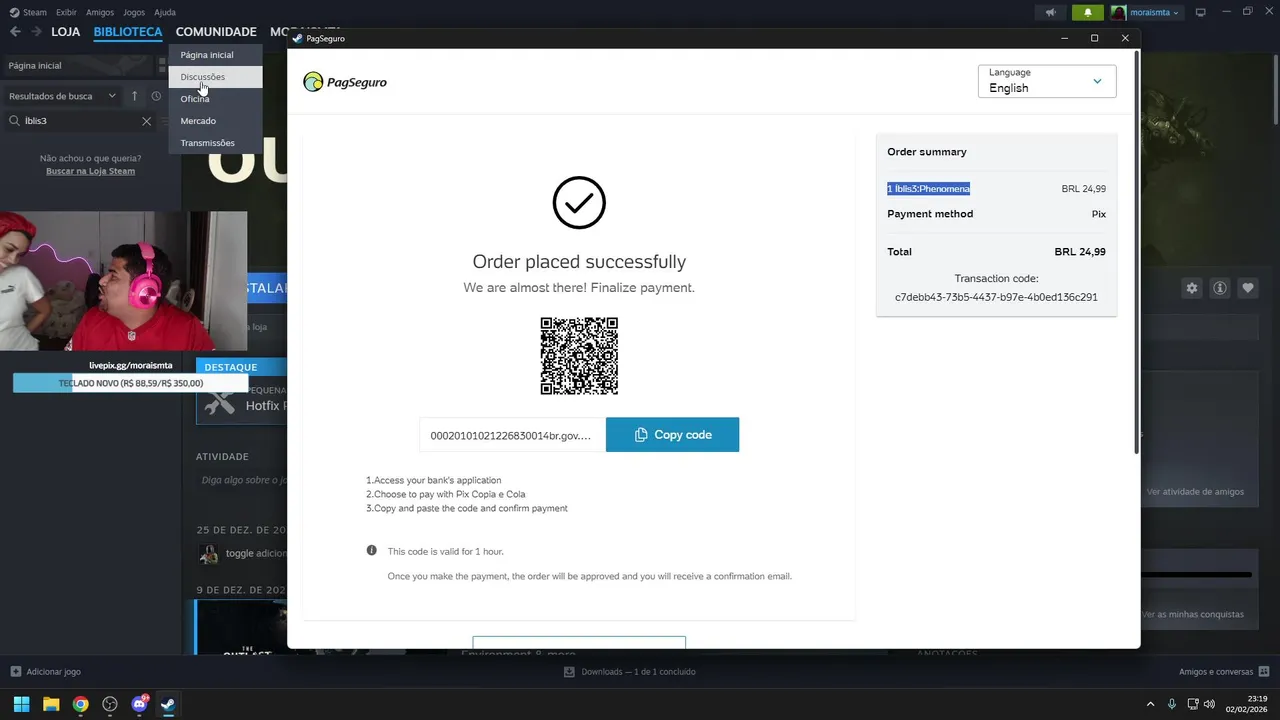
Task: Open the Ajuda menu
Action: (165, 12)
